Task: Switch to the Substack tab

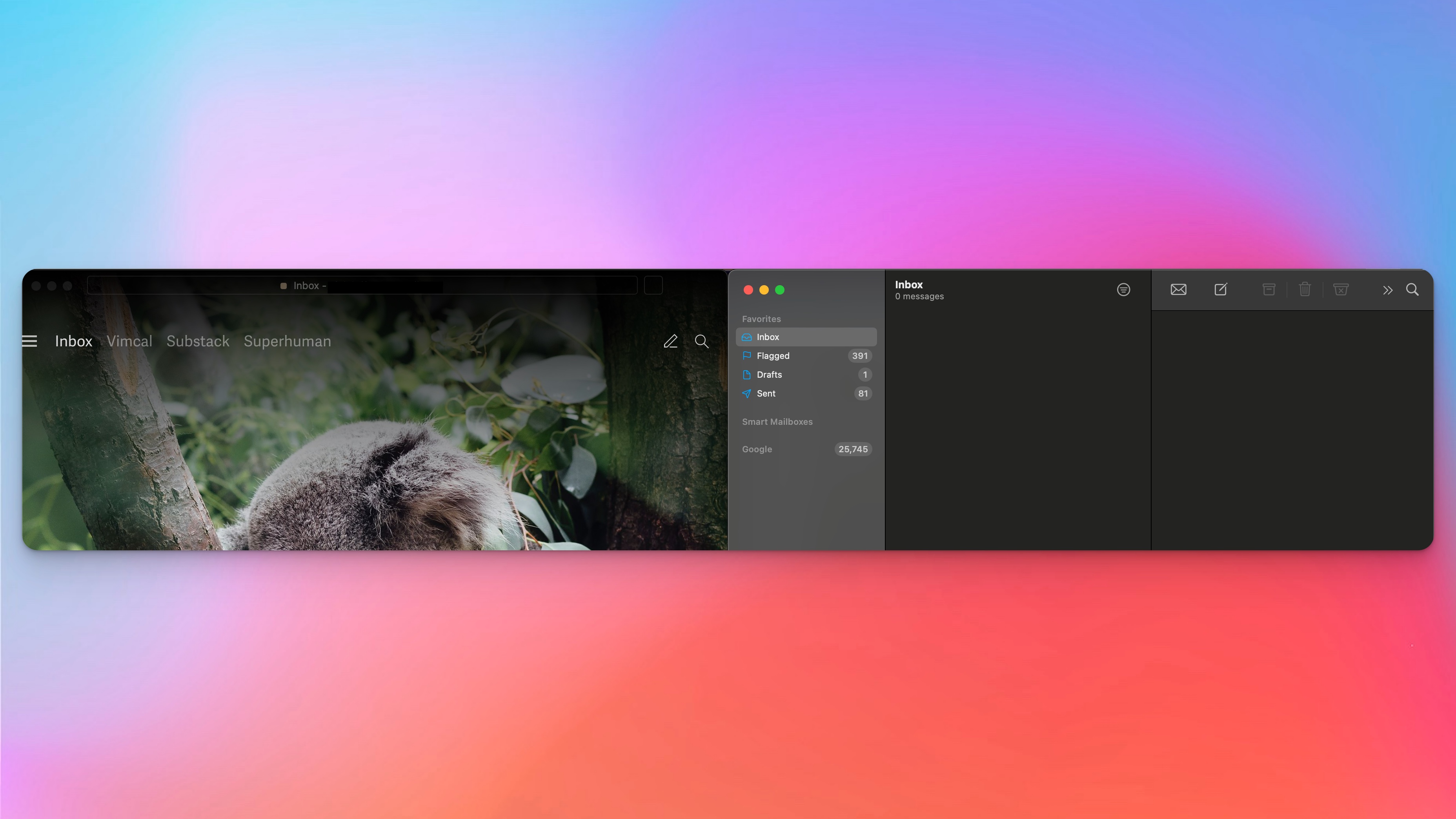Action: click(x=197, y=341)
